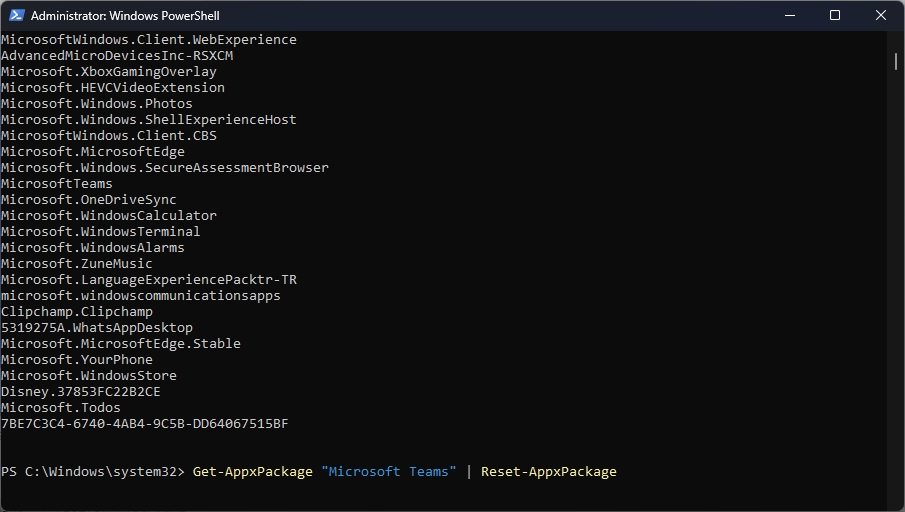
Task: Click the 'Microsoft.WindowsStore' line
Action: 89,376
